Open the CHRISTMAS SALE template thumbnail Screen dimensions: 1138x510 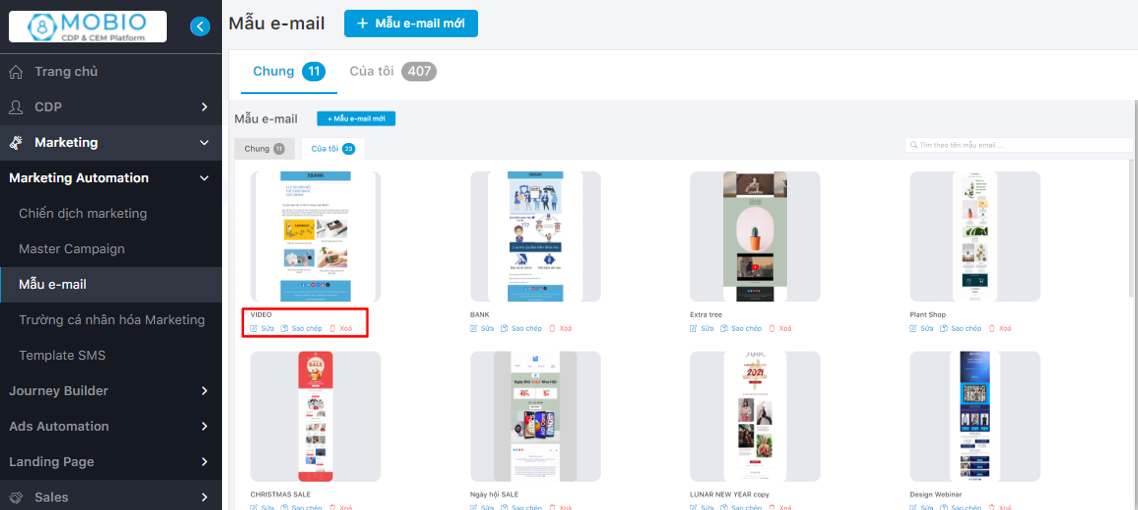(x=316, y=416)
